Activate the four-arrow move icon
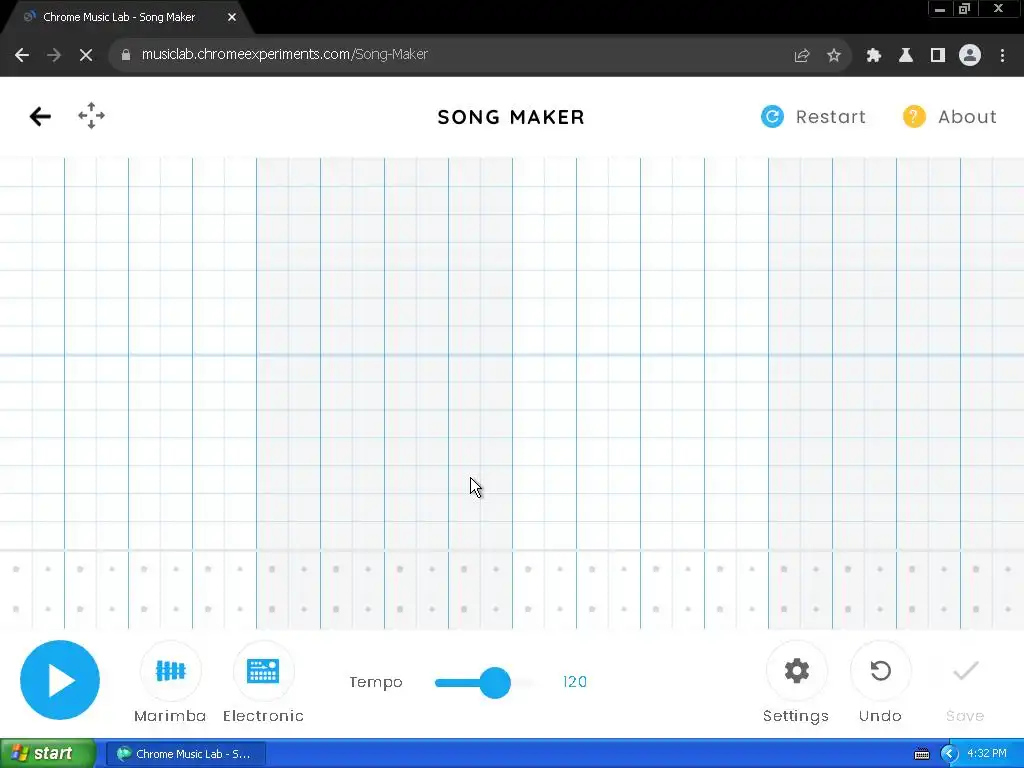The height and width of the screenshot is (768, 1024). pyautogui.click(x=91, y=116)
